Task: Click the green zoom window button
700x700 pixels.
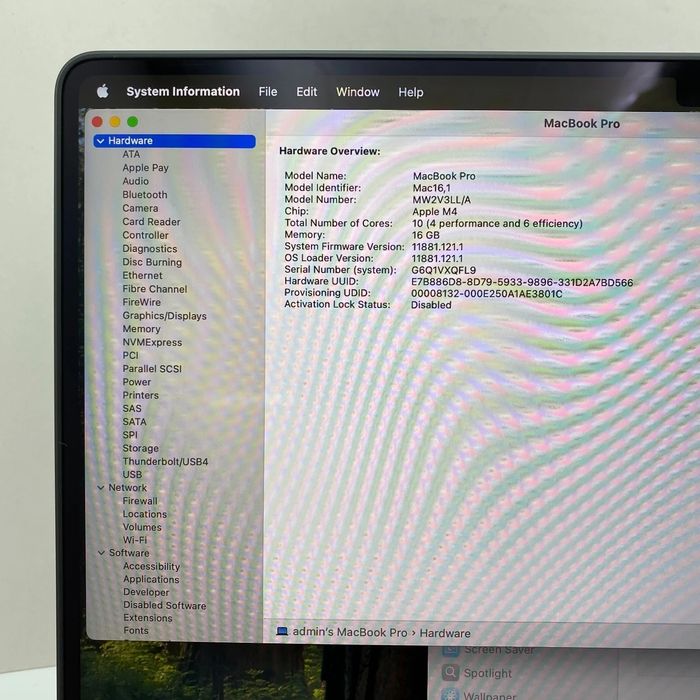Action: [133, 121]
